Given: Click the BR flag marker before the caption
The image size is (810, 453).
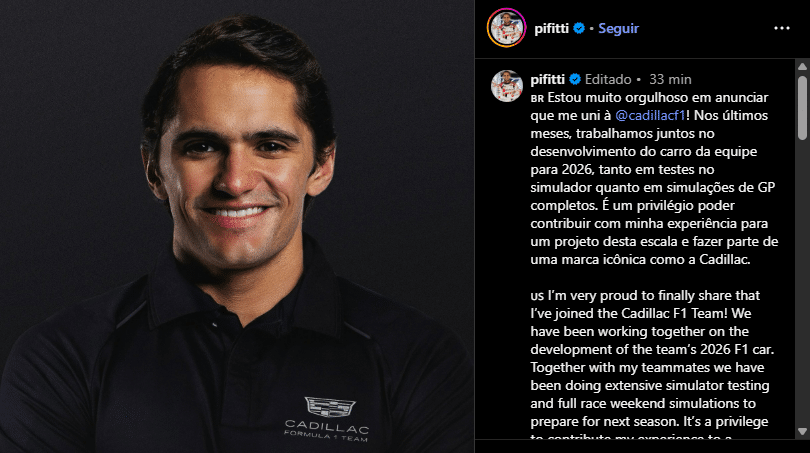Looking at the screenshot, I should point(537,99).
